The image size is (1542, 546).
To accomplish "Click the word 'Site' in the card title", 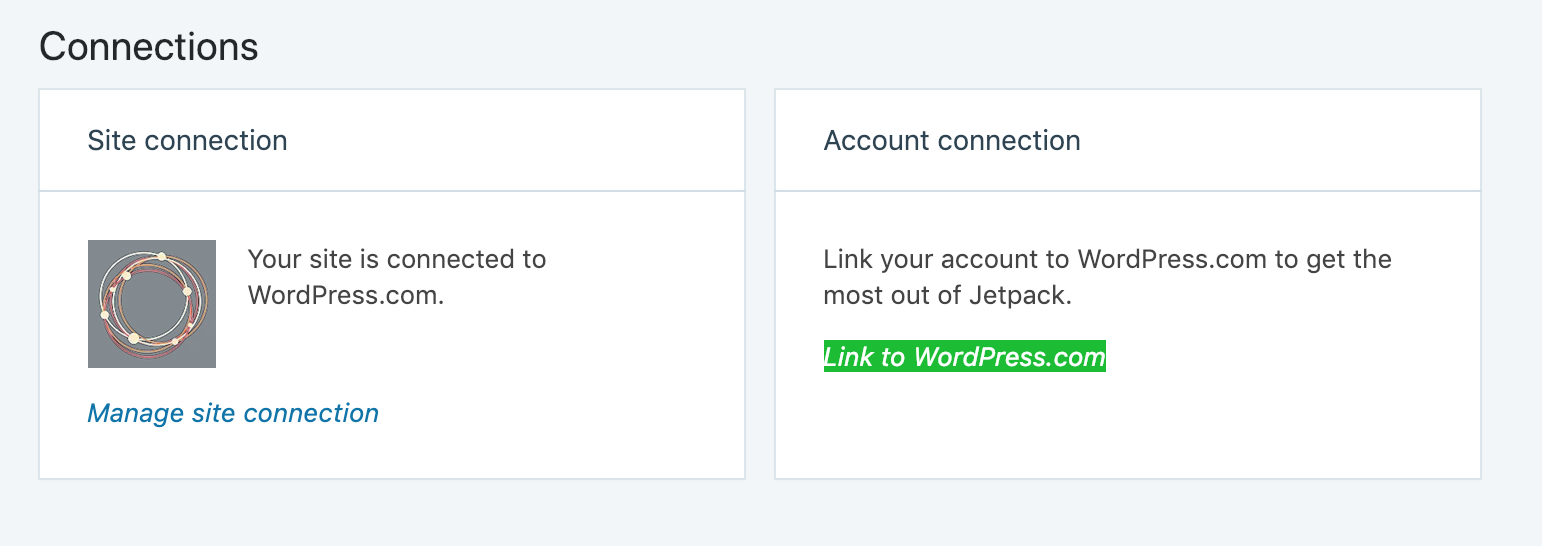I will [112, 140].
